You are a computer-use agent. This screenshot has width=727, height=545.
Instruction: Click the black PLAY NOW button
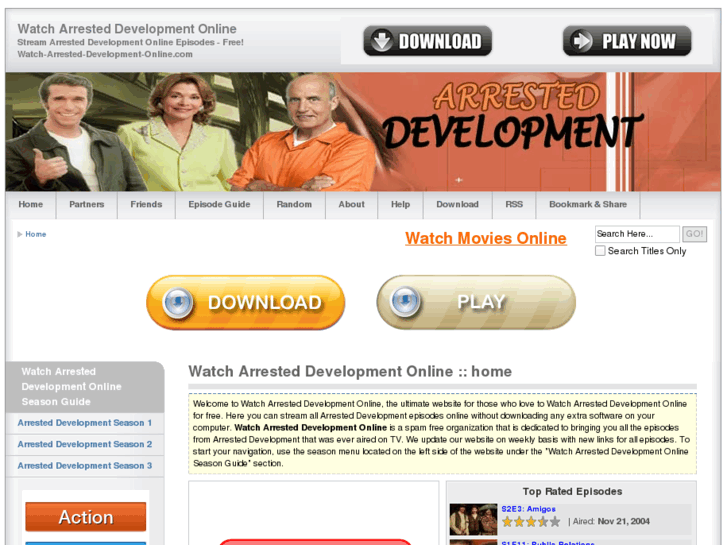627,41
